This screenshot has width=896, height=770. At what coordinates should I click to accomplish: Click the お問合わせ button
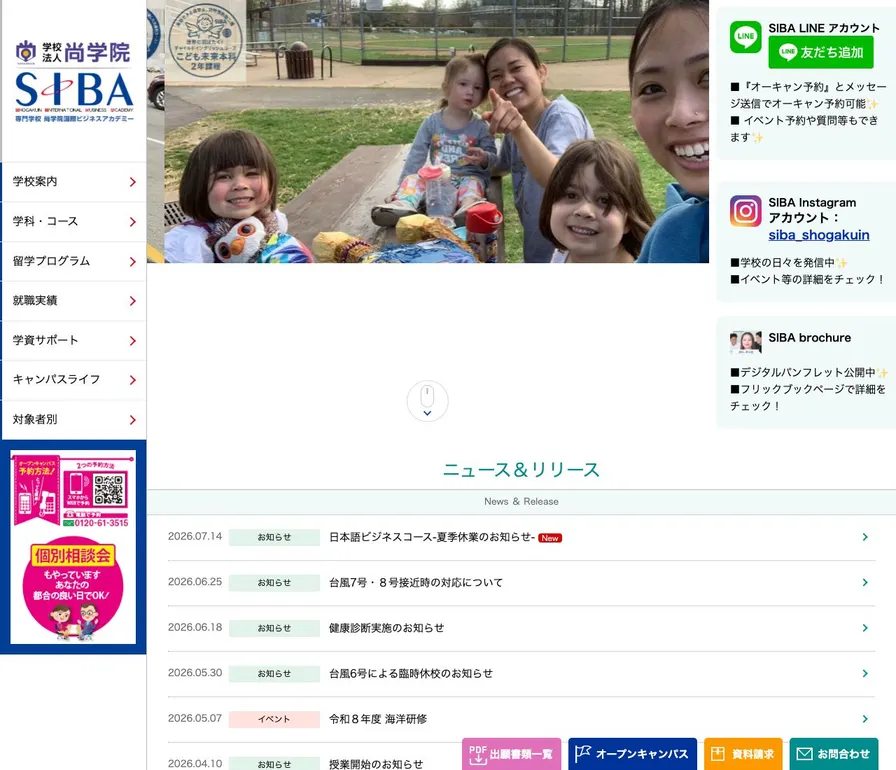(834, 754)
